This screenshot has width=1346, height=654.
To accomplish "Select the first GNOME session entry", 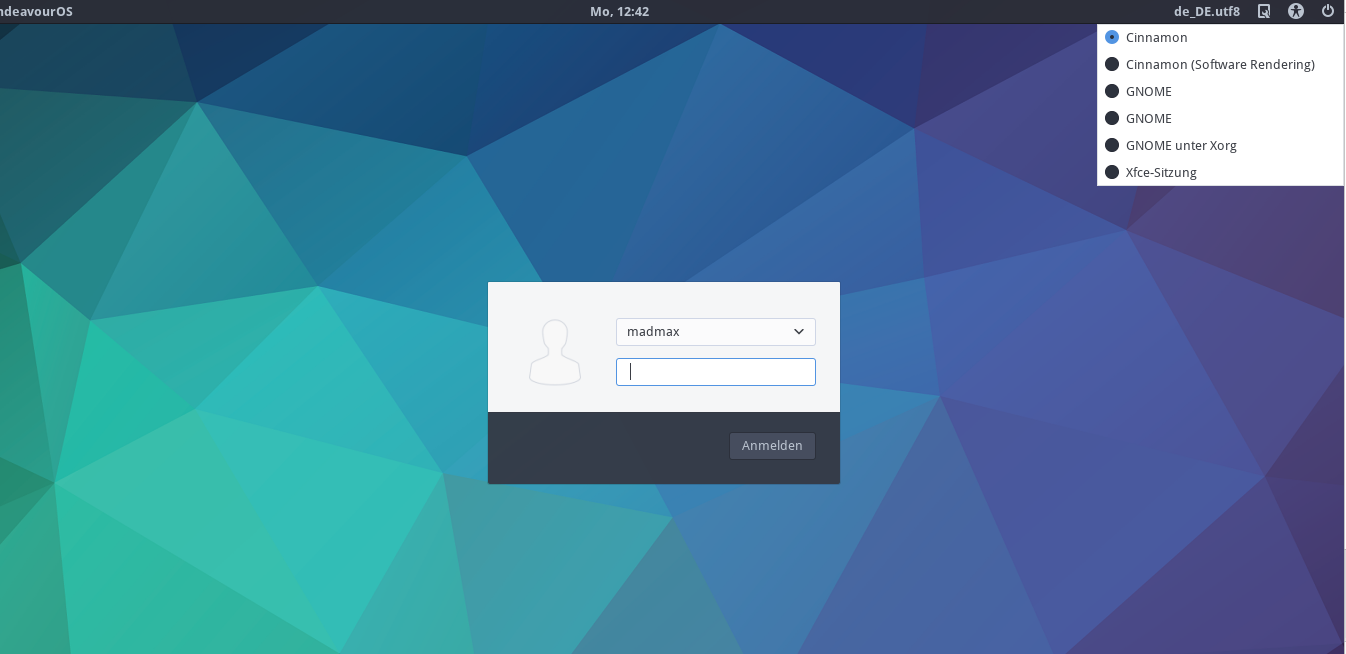I will (x=1148, y=91).
